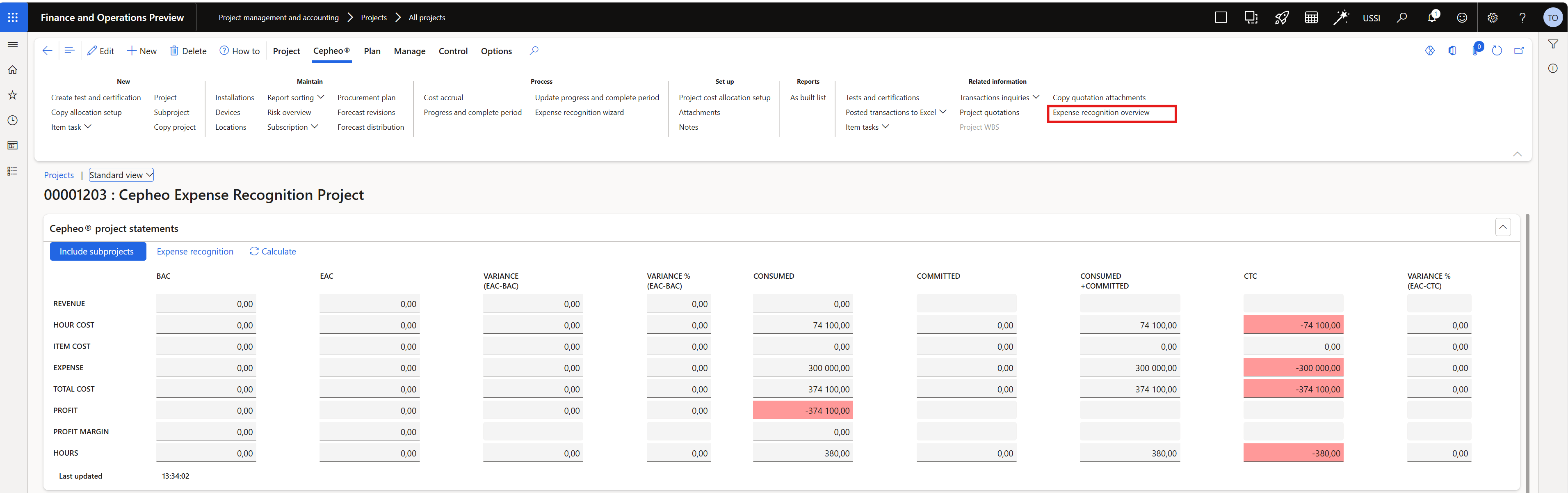Click the Edit button
Image resolution: width=1568 pixels, height=493 pixels.
click(100, 51)
